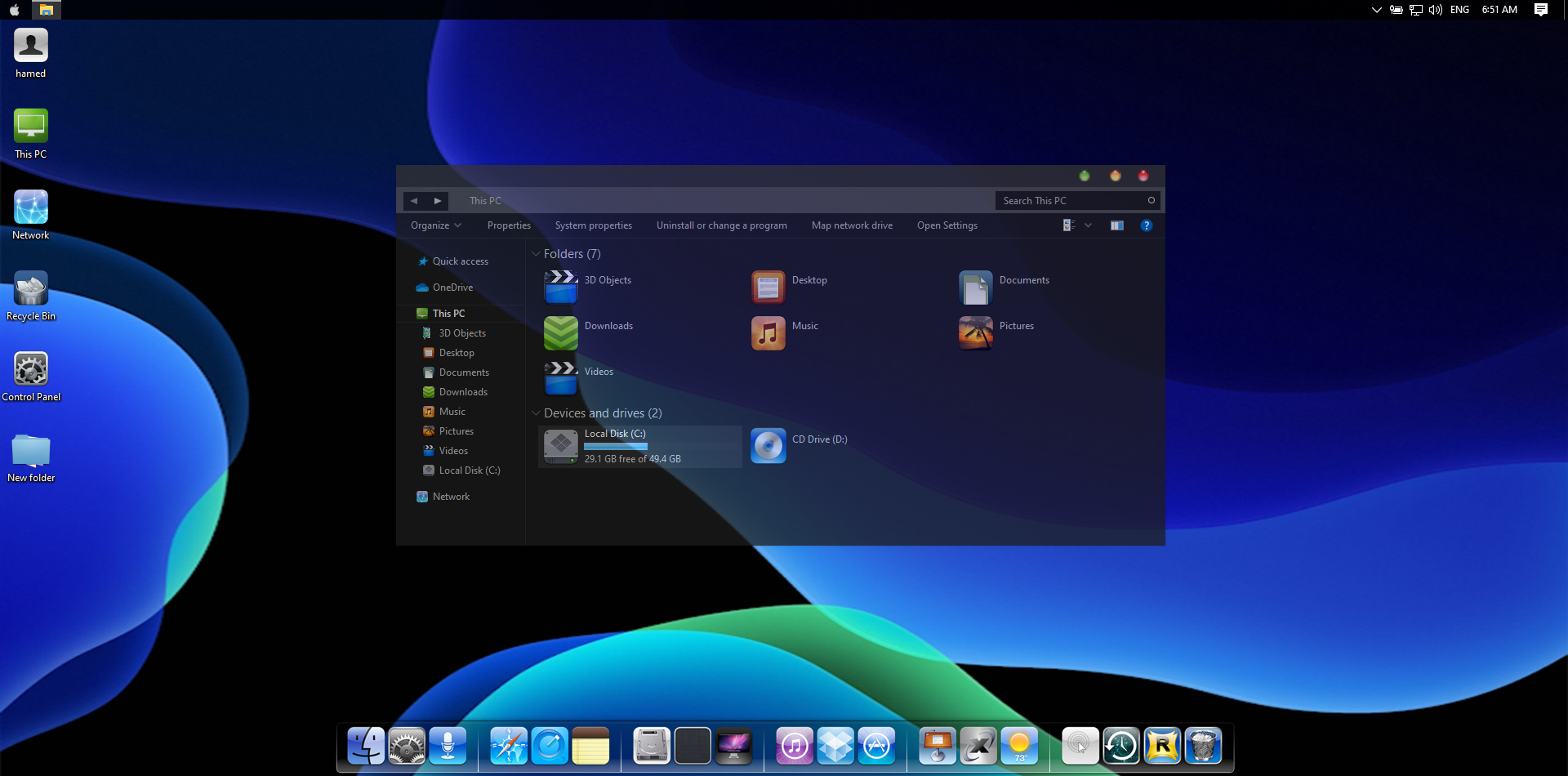
Task: Collapse the Folders (7) group
Action: click(x=536, y=254)
